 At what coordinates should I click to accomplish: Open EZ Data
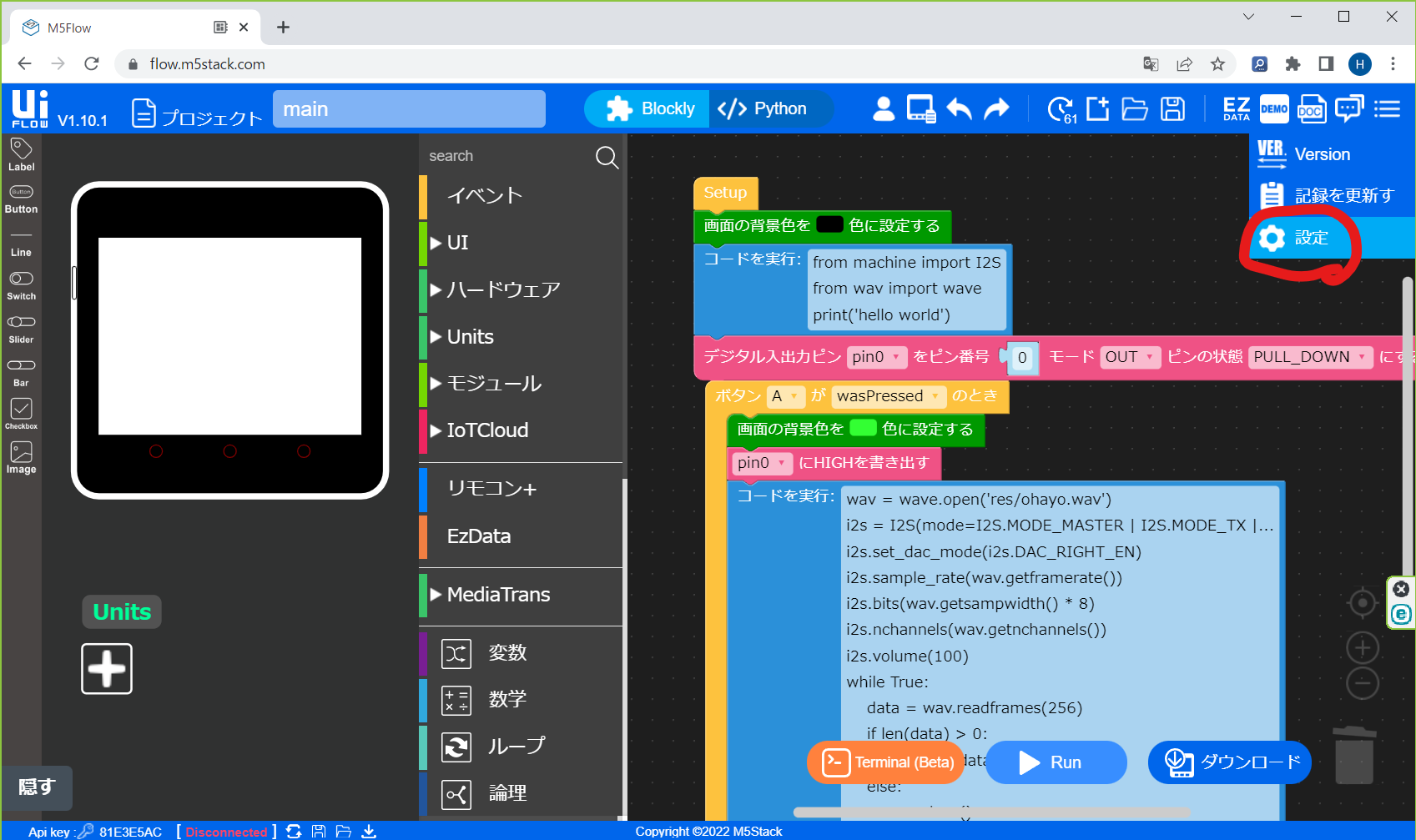tap(1237, 108)
